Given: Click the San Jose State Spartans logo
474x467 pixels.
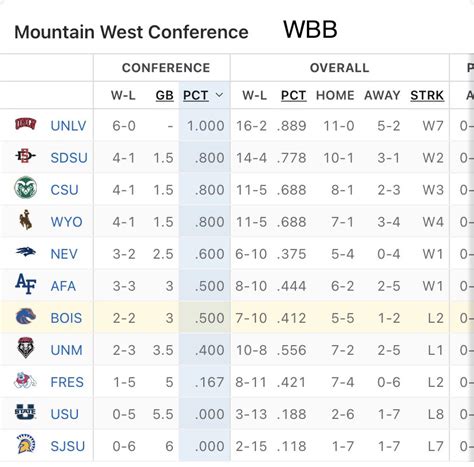Looking at the screenshot, I should (x=26, y=444).
